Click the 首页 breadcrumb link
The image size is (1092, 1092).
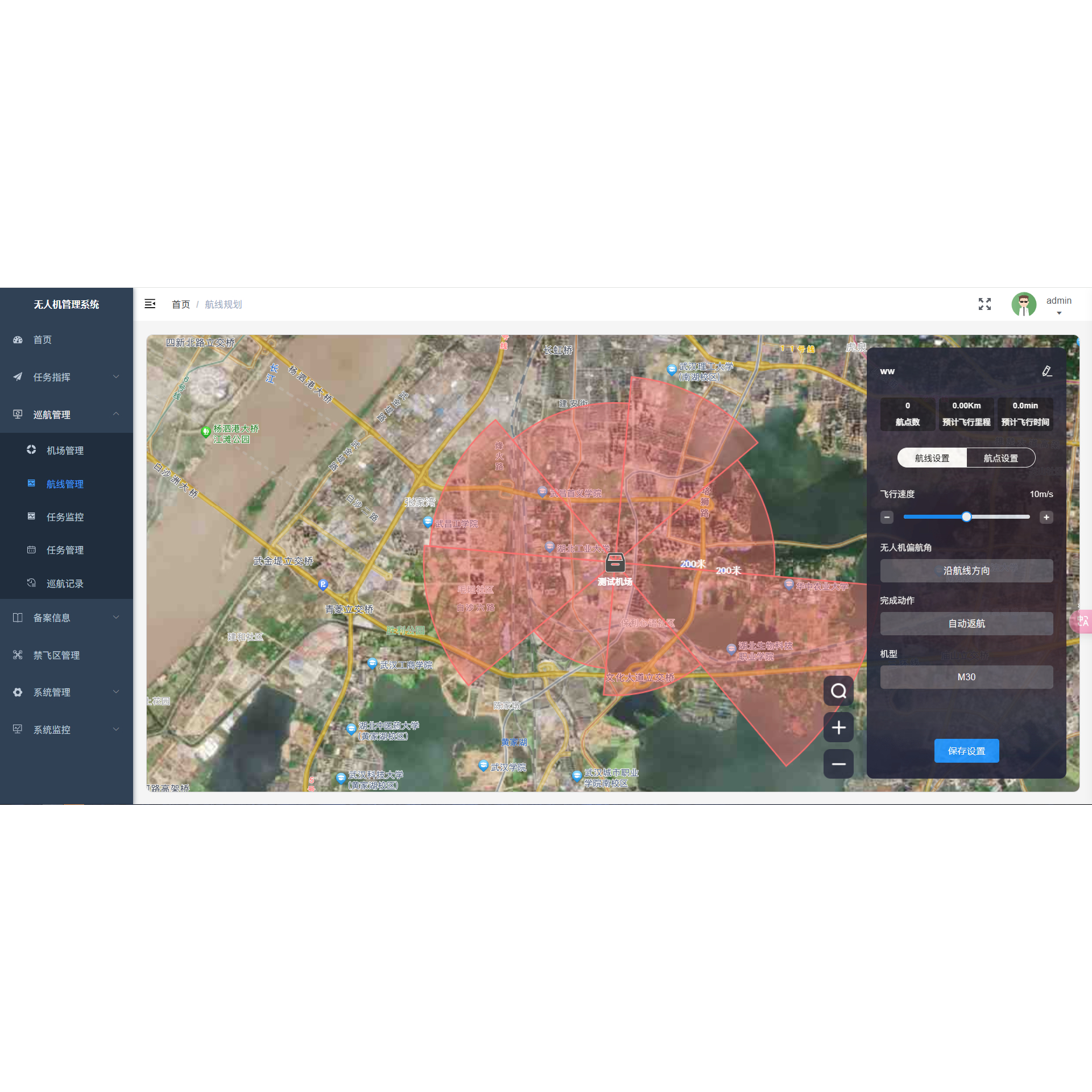[x=181, y=304]
